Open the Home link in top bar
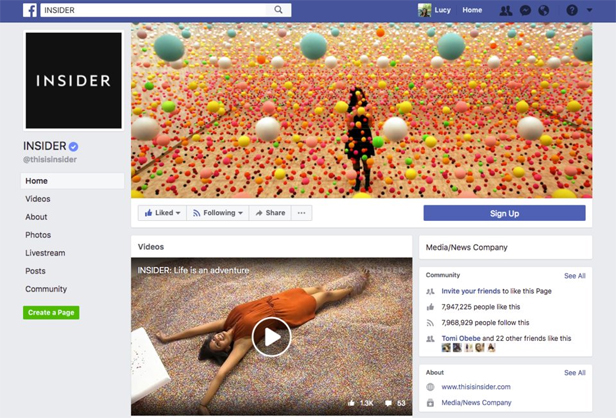 [x=472, y=10]
